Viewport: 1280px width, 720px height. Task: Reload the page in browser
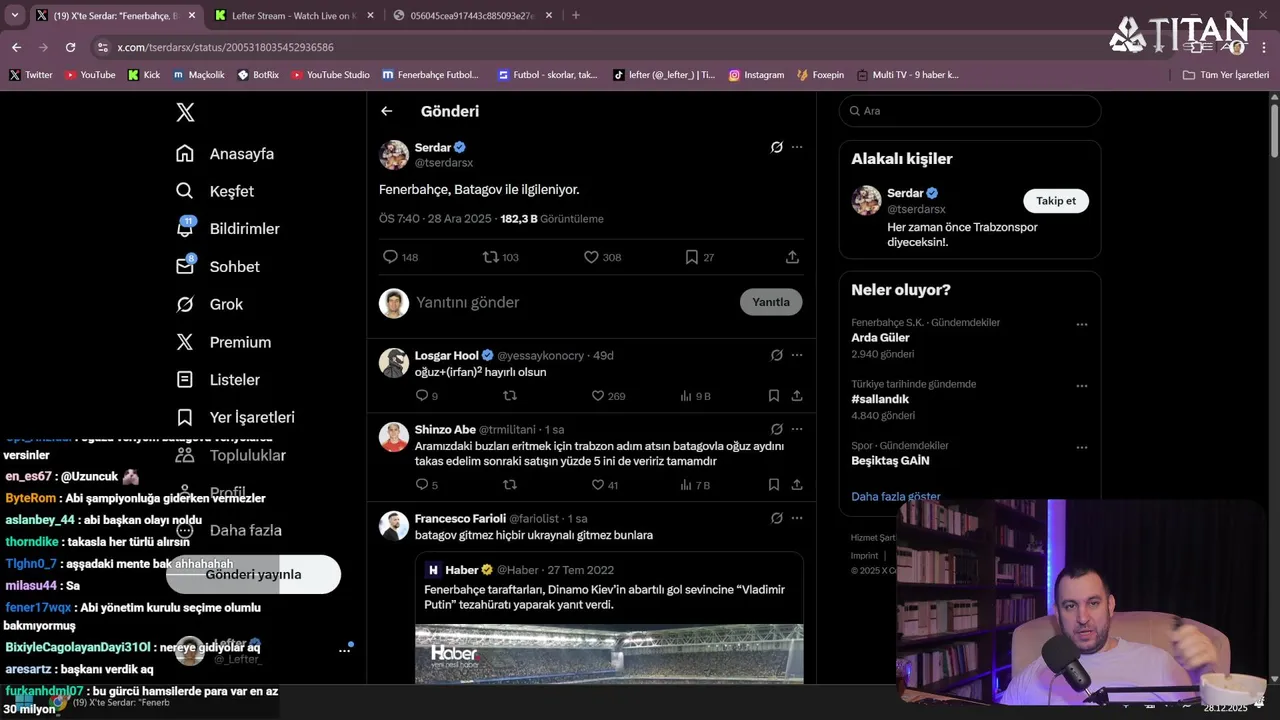70,47
